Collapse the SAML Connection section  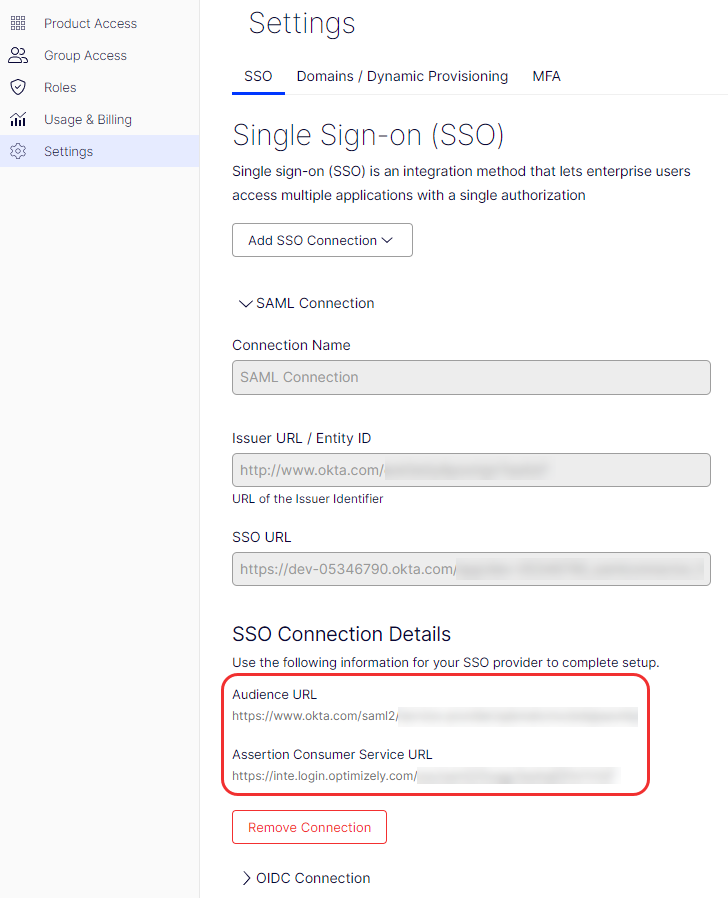pos(307,304)
